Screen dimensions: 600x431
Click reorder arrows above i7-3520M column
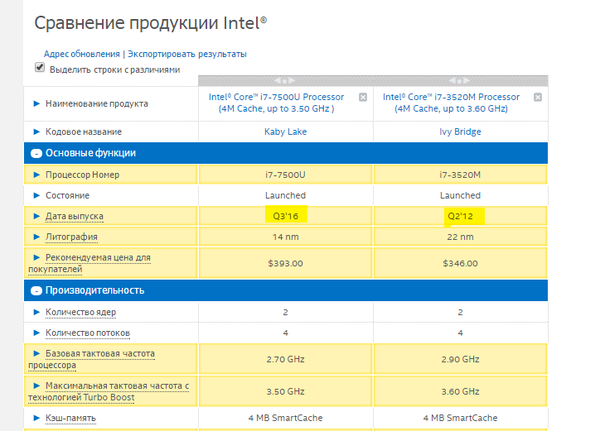460,81
